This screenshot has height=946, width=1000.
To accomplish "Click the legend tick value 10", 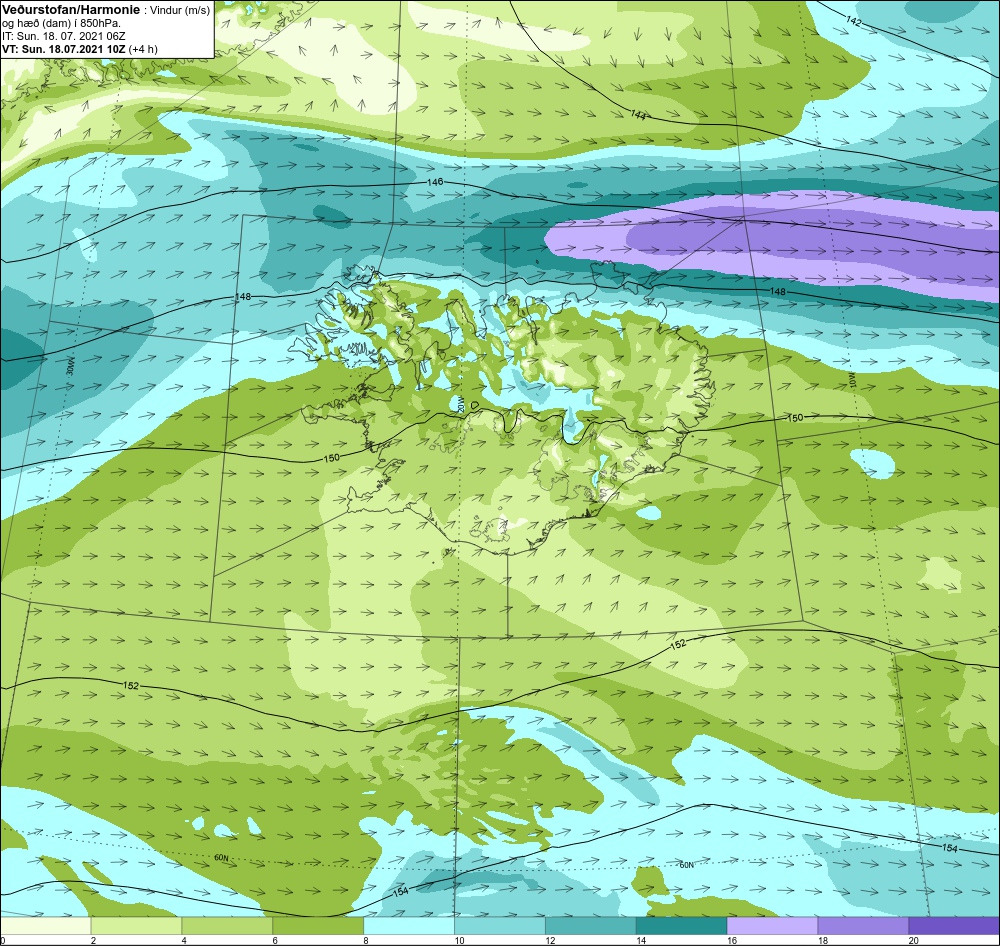I will 459,940.
